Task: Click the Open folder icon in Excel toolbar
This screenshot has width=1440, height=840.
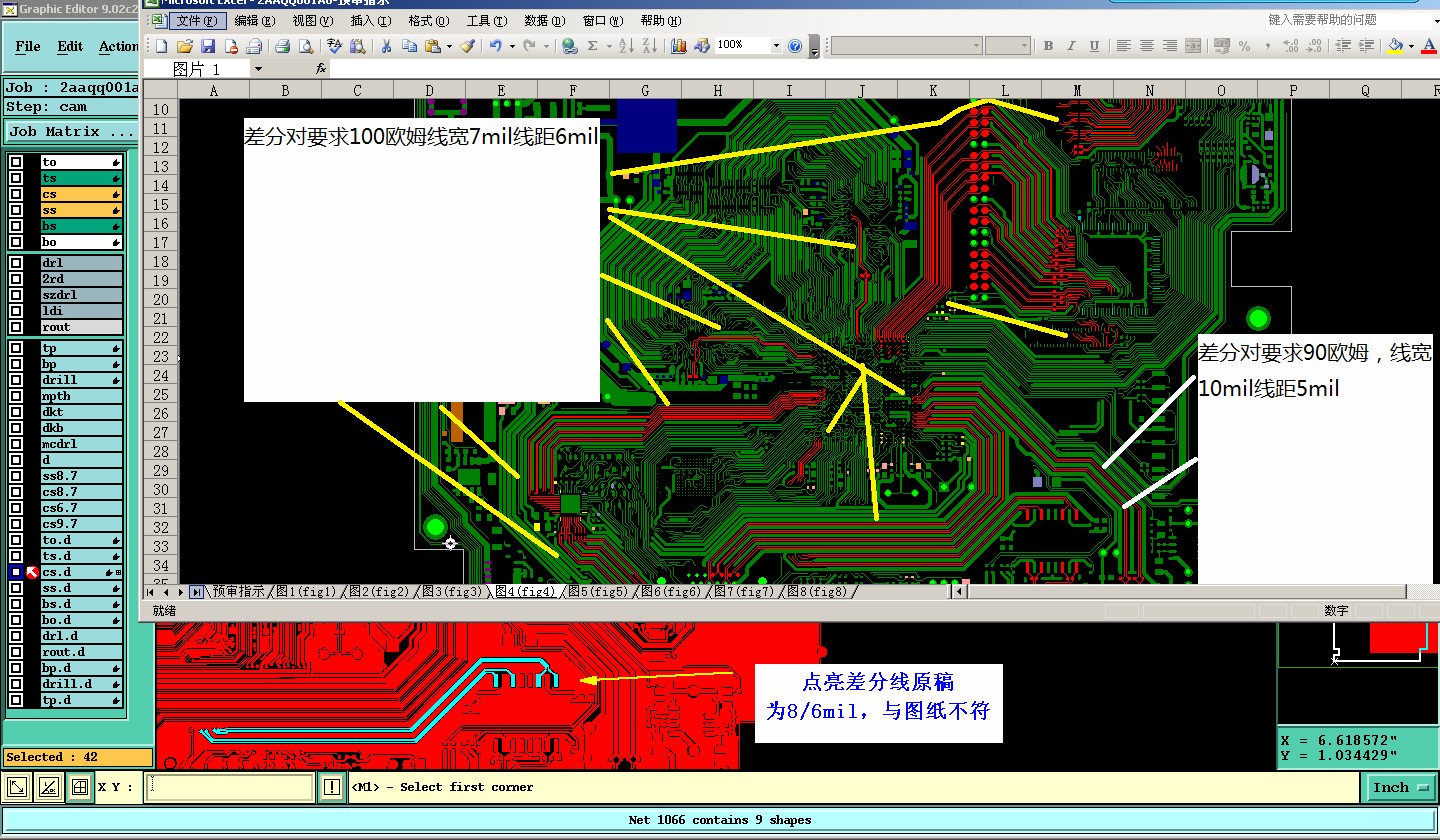Action: pos(184,46)
